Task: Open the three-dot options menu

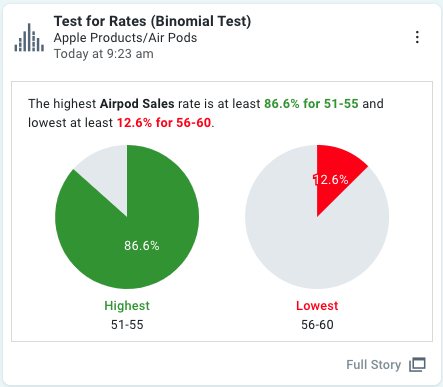Action: (417, 37)
